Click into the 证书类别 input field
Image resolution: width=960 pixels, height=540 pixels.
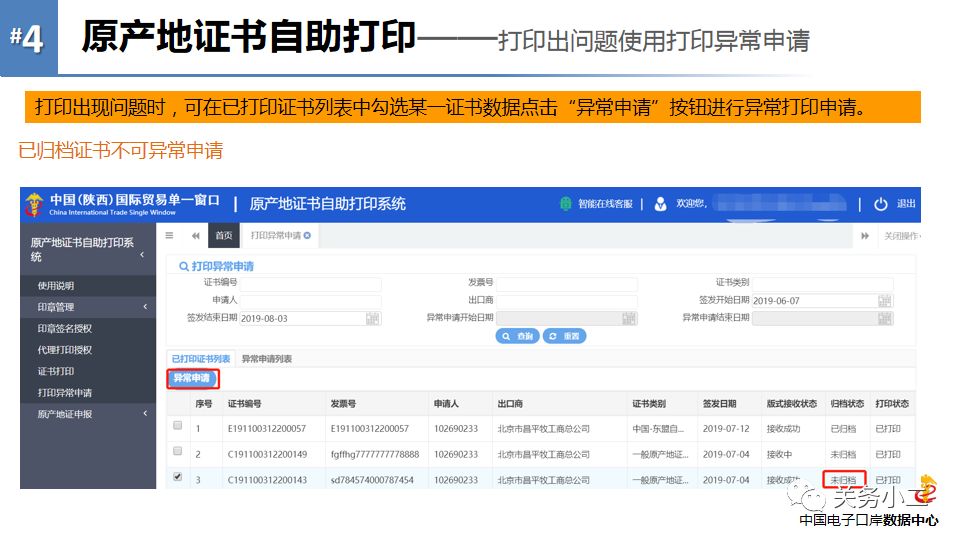822,283
